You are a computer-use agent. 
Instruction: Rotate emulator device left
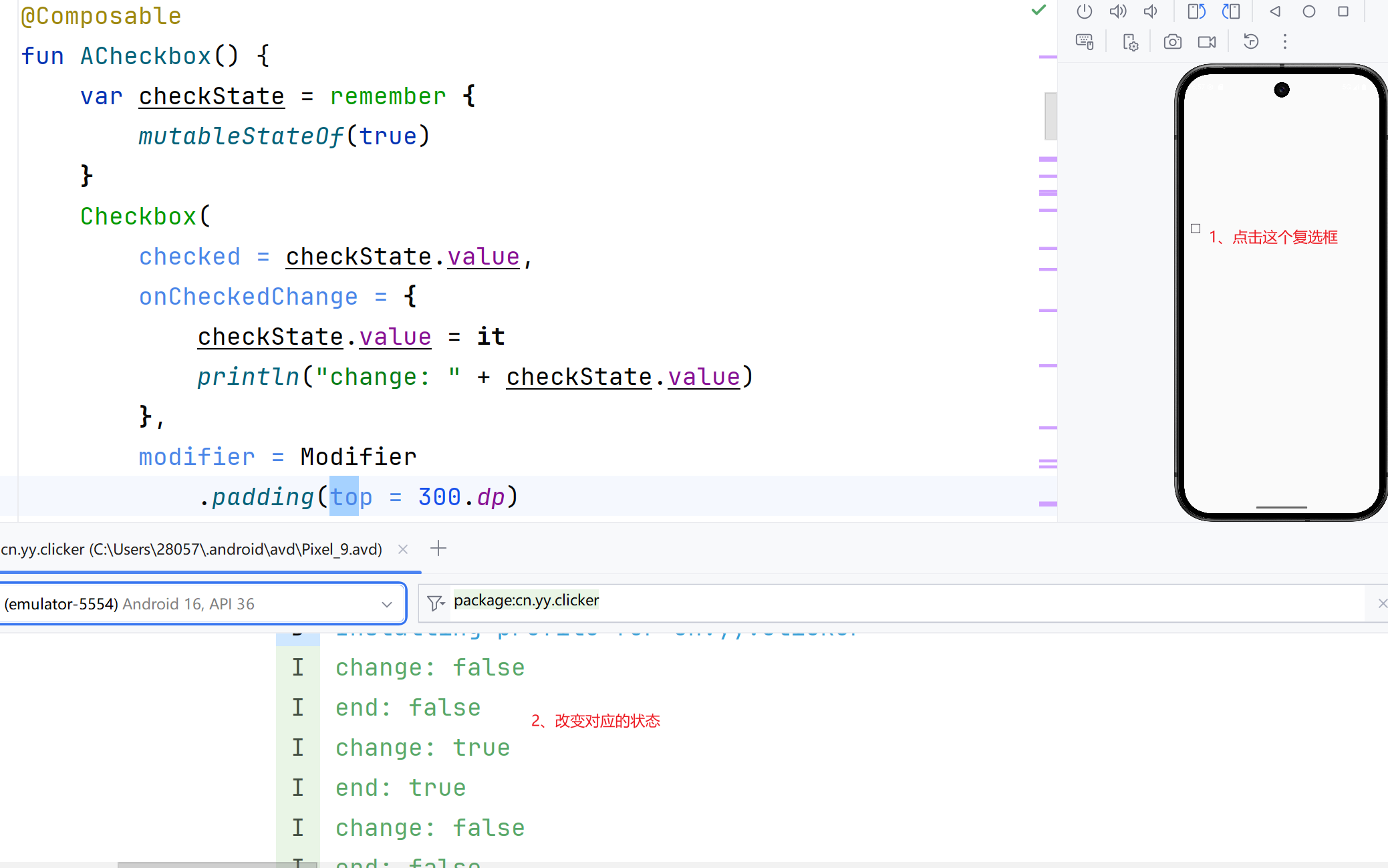[1196, 11]
